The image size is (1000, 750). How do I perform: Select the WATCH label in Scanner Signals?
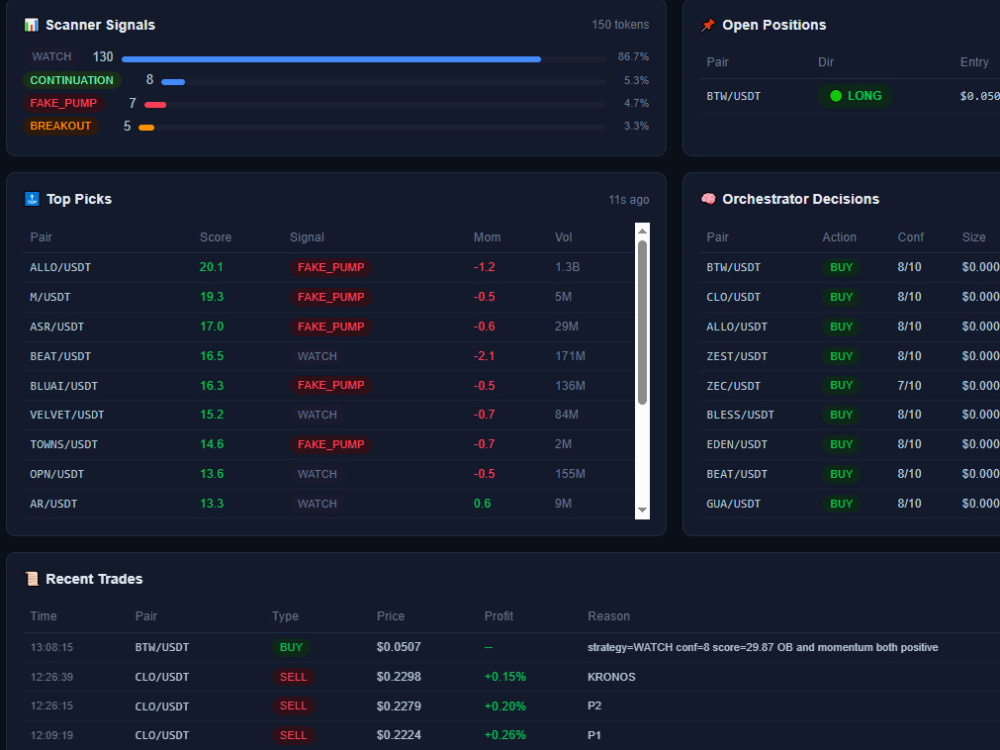point(52,57)
